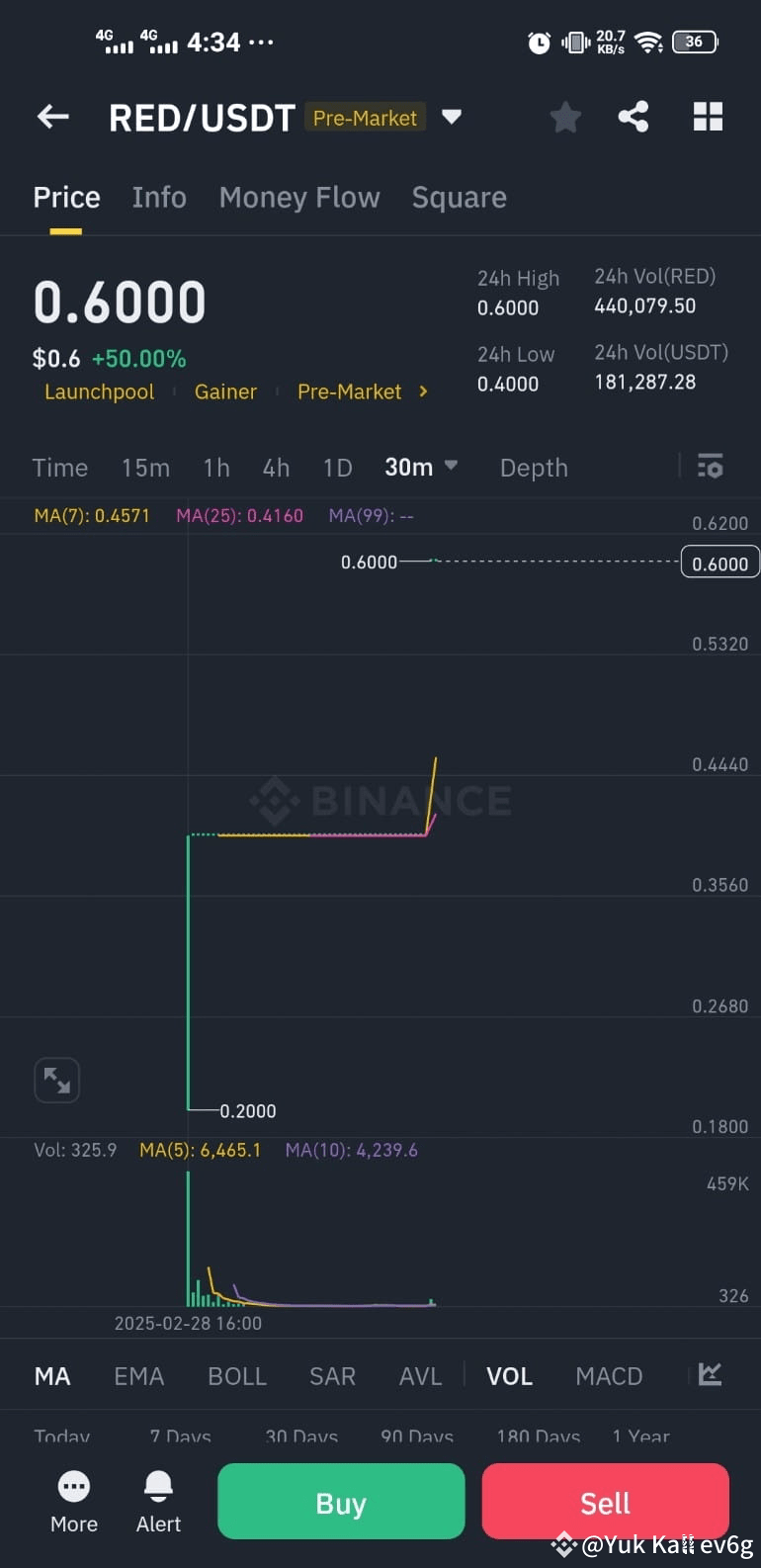
Task: Open the grid layout icon top right
Action: [708, 117]
